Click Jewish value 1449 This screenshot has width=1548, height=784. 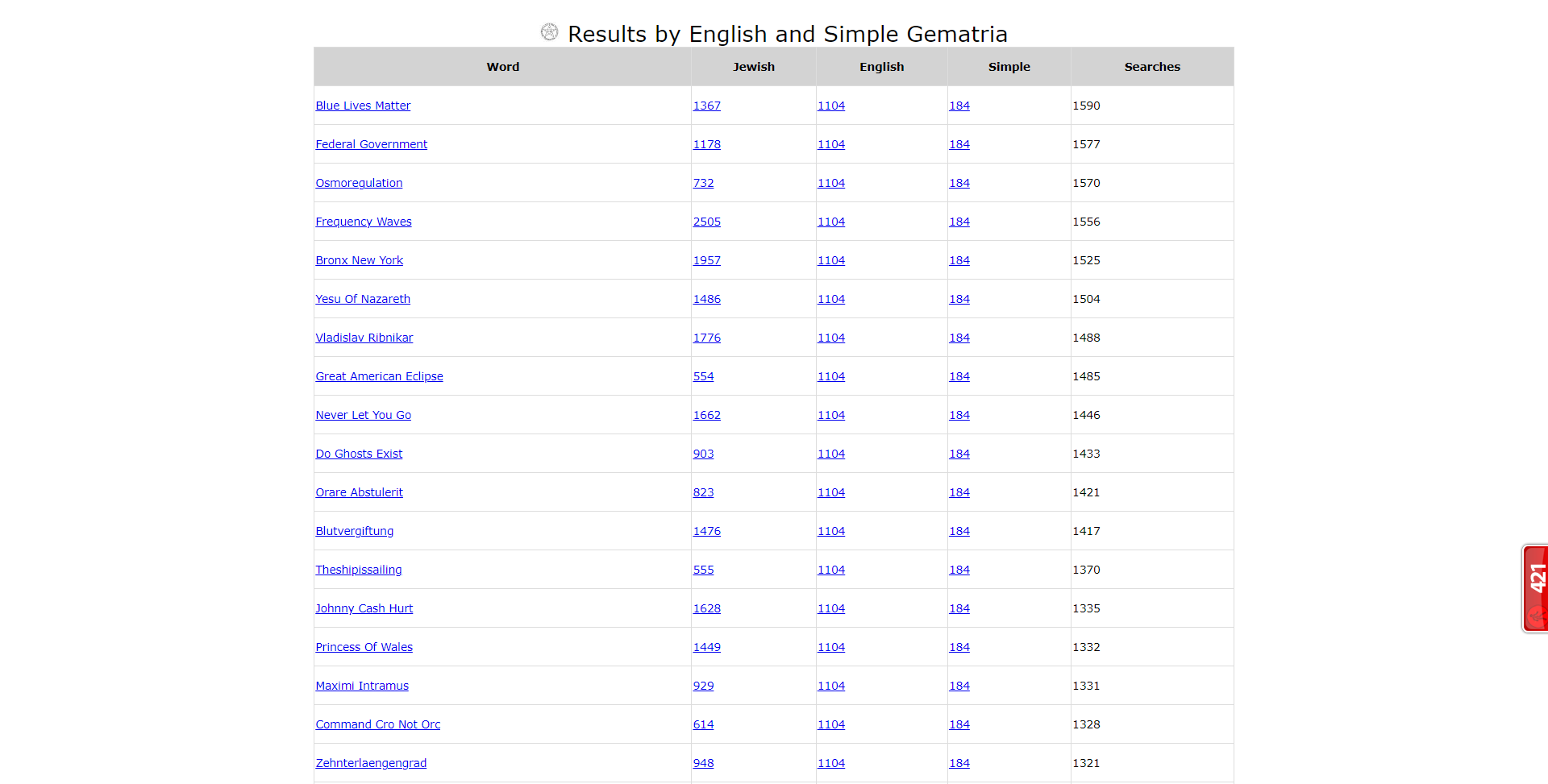706,647
